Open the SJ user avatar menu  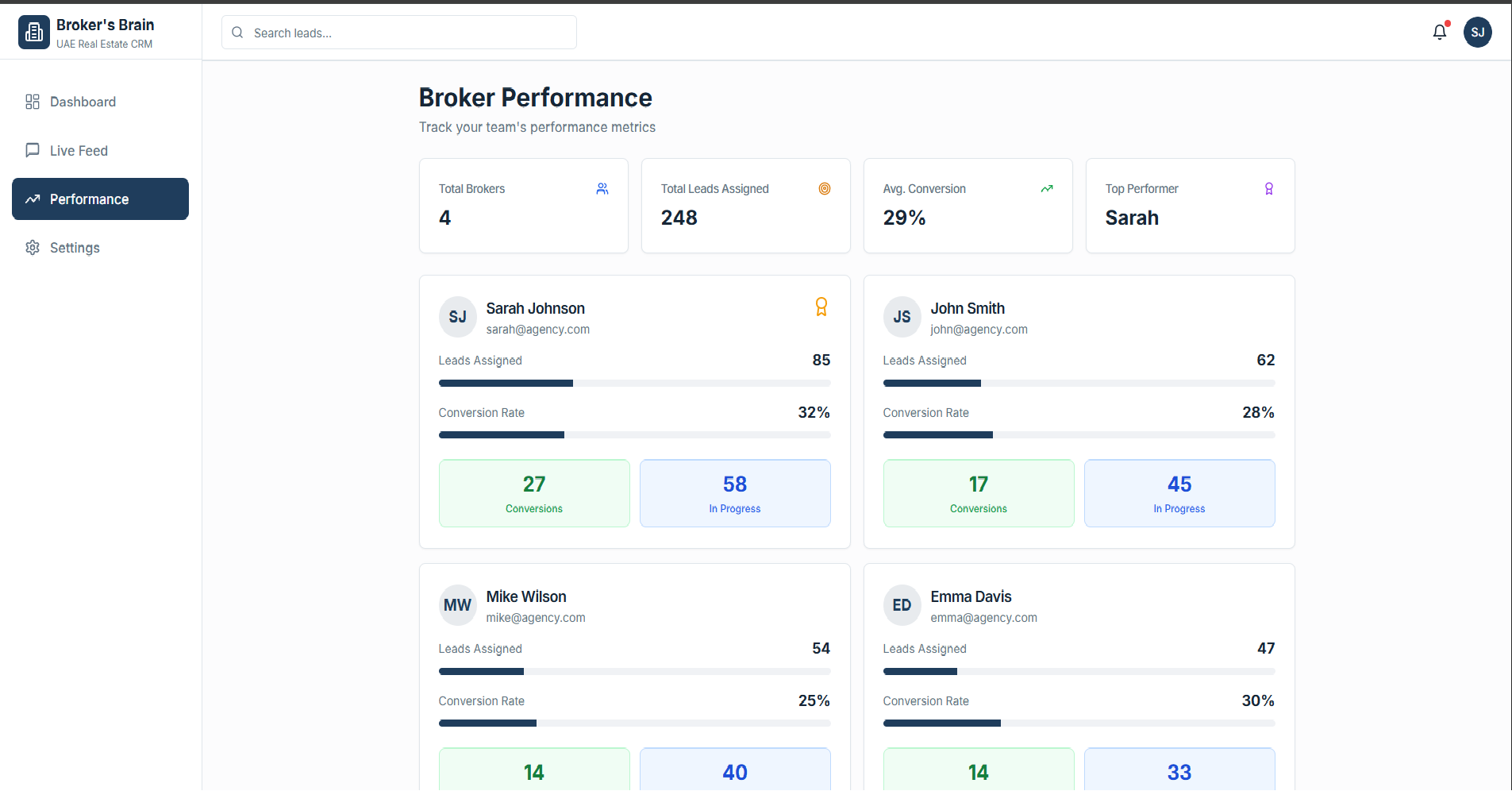(x=1477, y=33)
